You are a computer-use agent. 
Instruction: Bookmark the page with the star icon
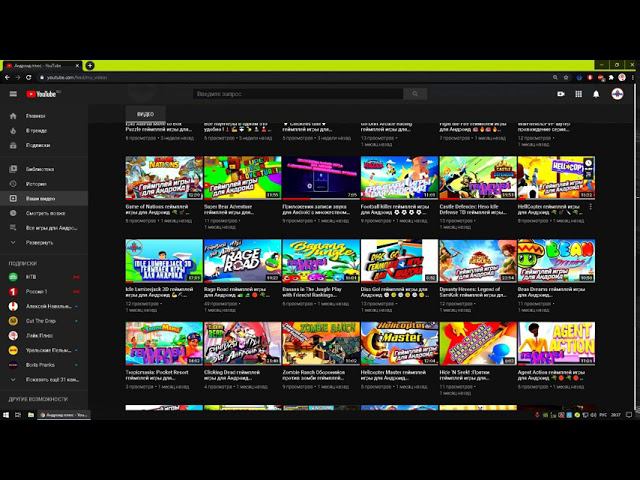pyautogui.click(x=566, y=77)
